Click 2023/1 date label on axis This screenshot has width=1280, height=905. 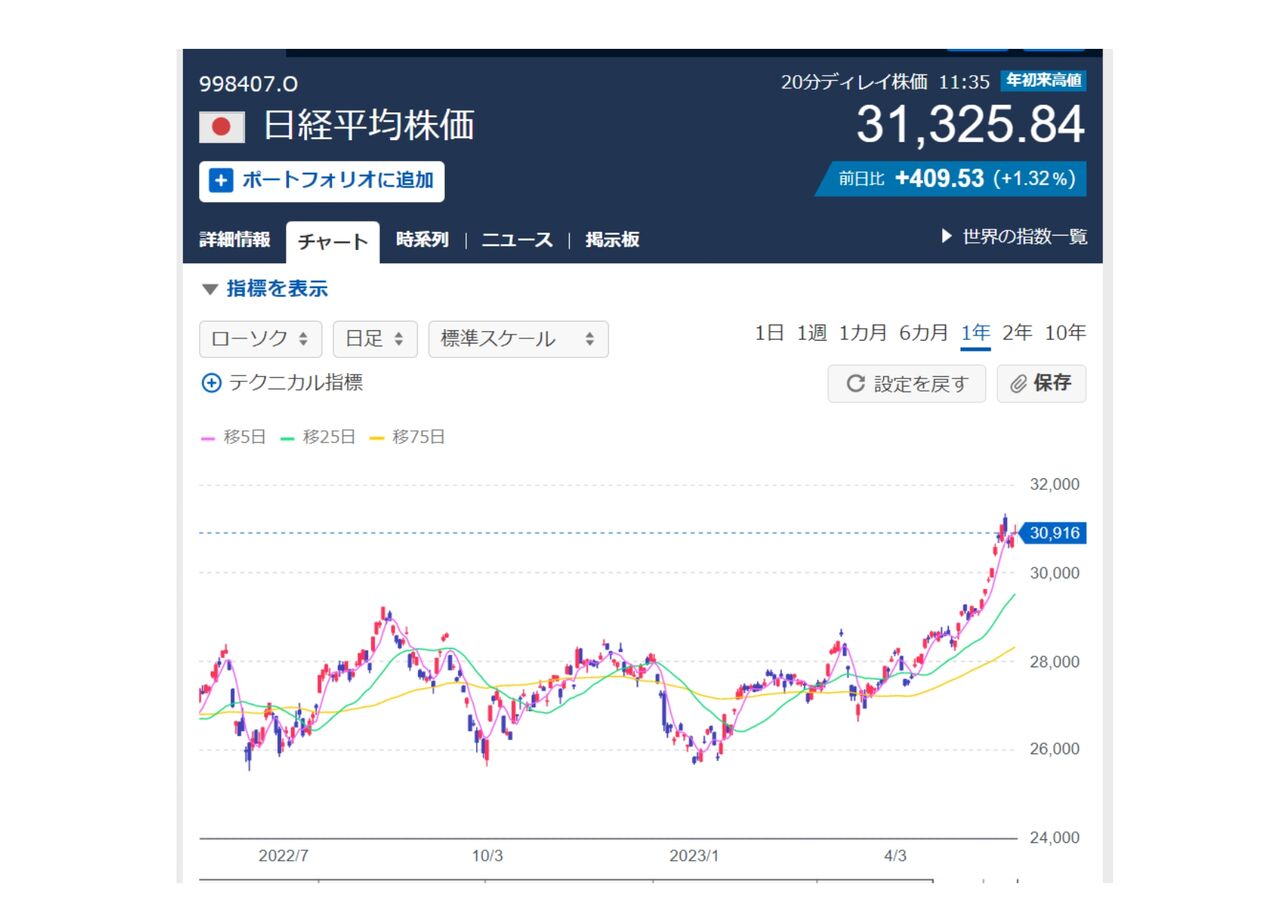tap(694, 856)
